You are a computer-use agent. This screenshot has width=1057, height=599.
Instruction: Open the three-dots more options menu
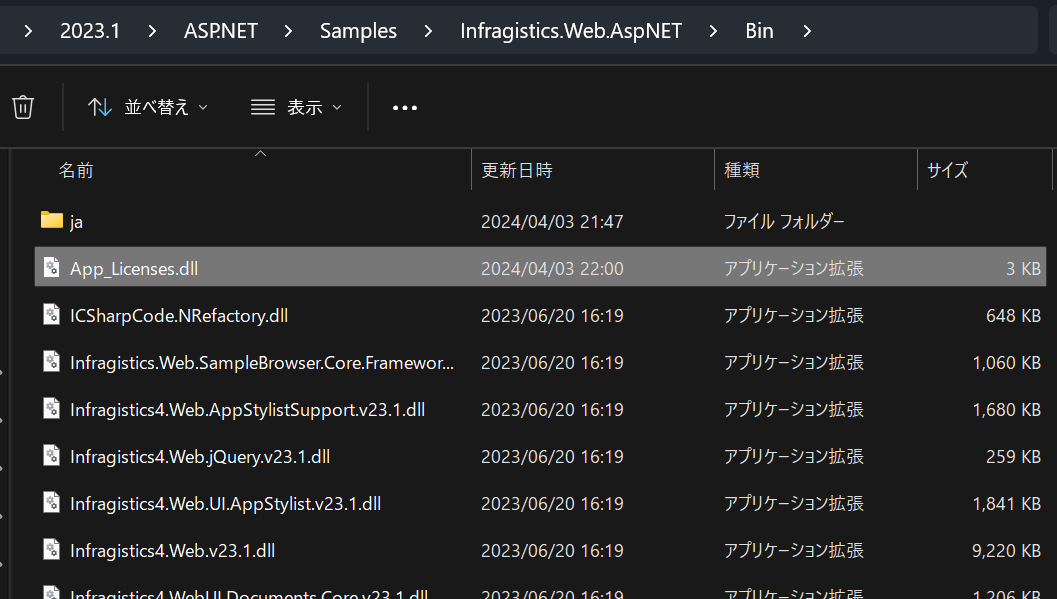coord(404,108)
